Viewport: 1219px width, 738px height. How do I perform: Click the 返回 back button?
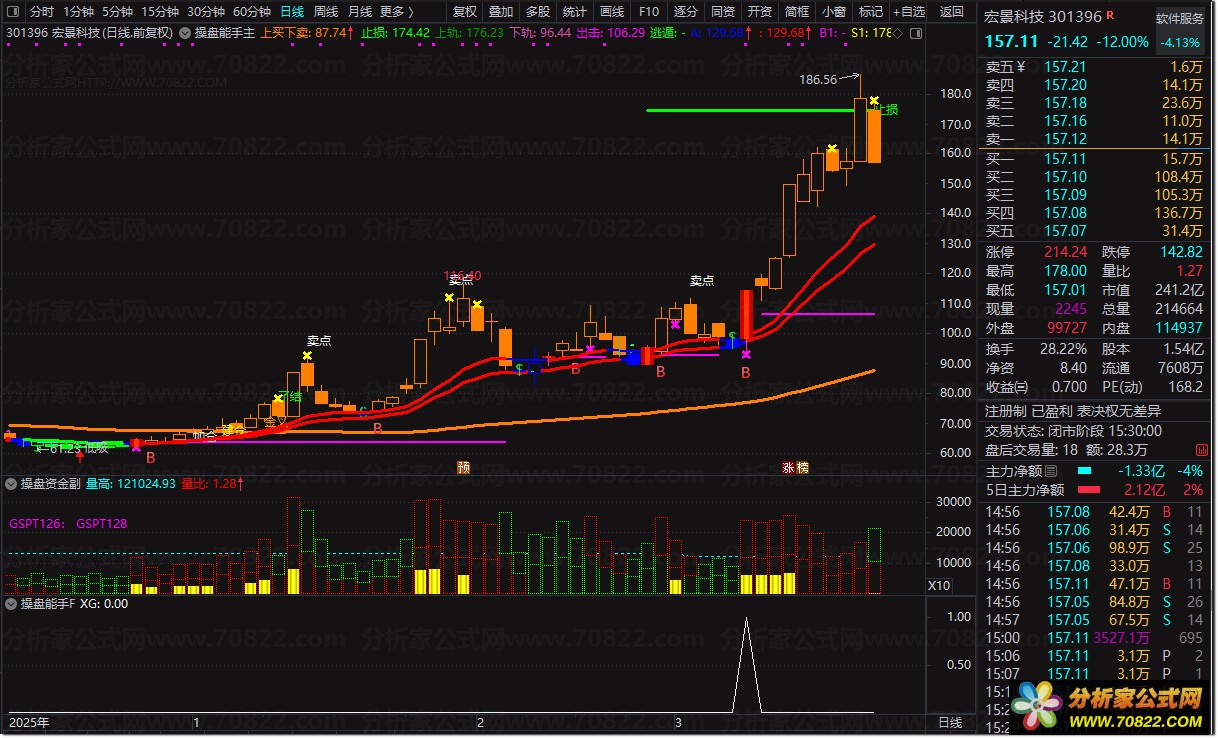click(953, 12)
